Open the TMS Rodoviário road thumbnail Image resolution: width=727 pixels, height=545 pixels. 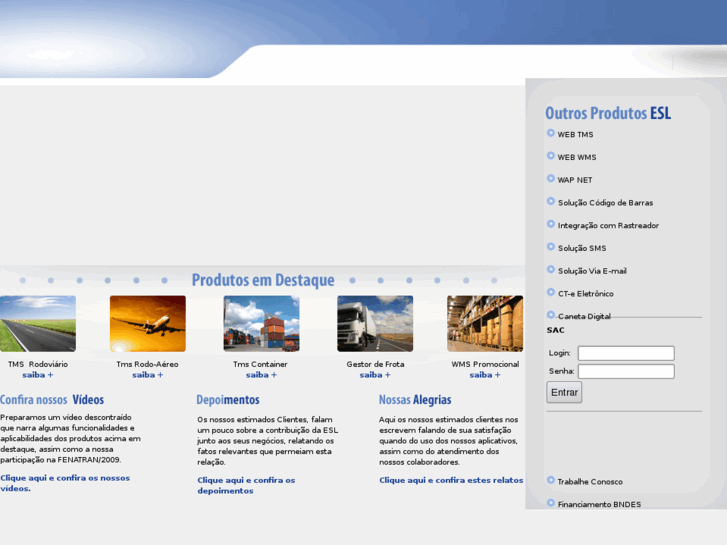tap(38, 323)
